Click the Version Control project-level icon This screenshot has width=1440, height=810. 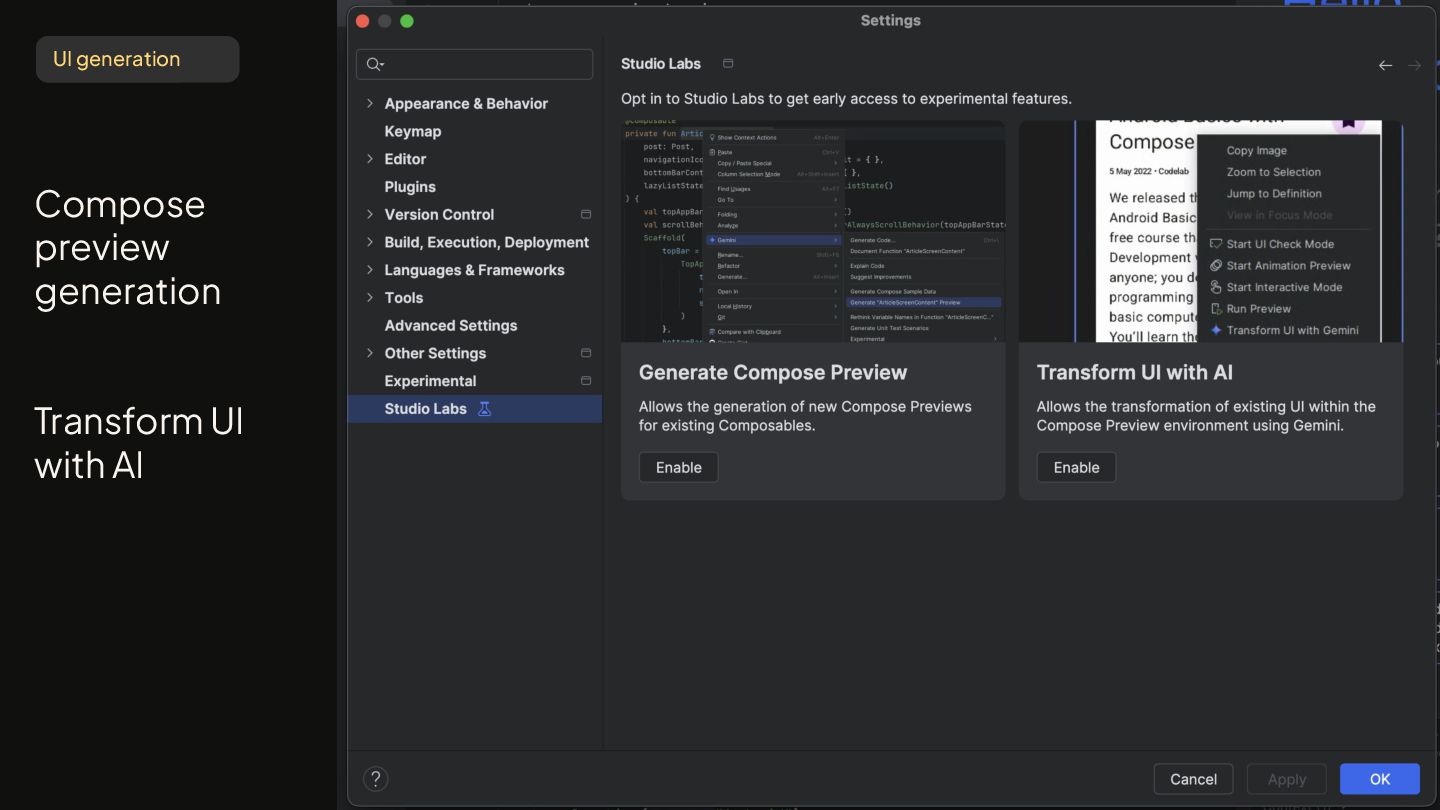(586, 214)
